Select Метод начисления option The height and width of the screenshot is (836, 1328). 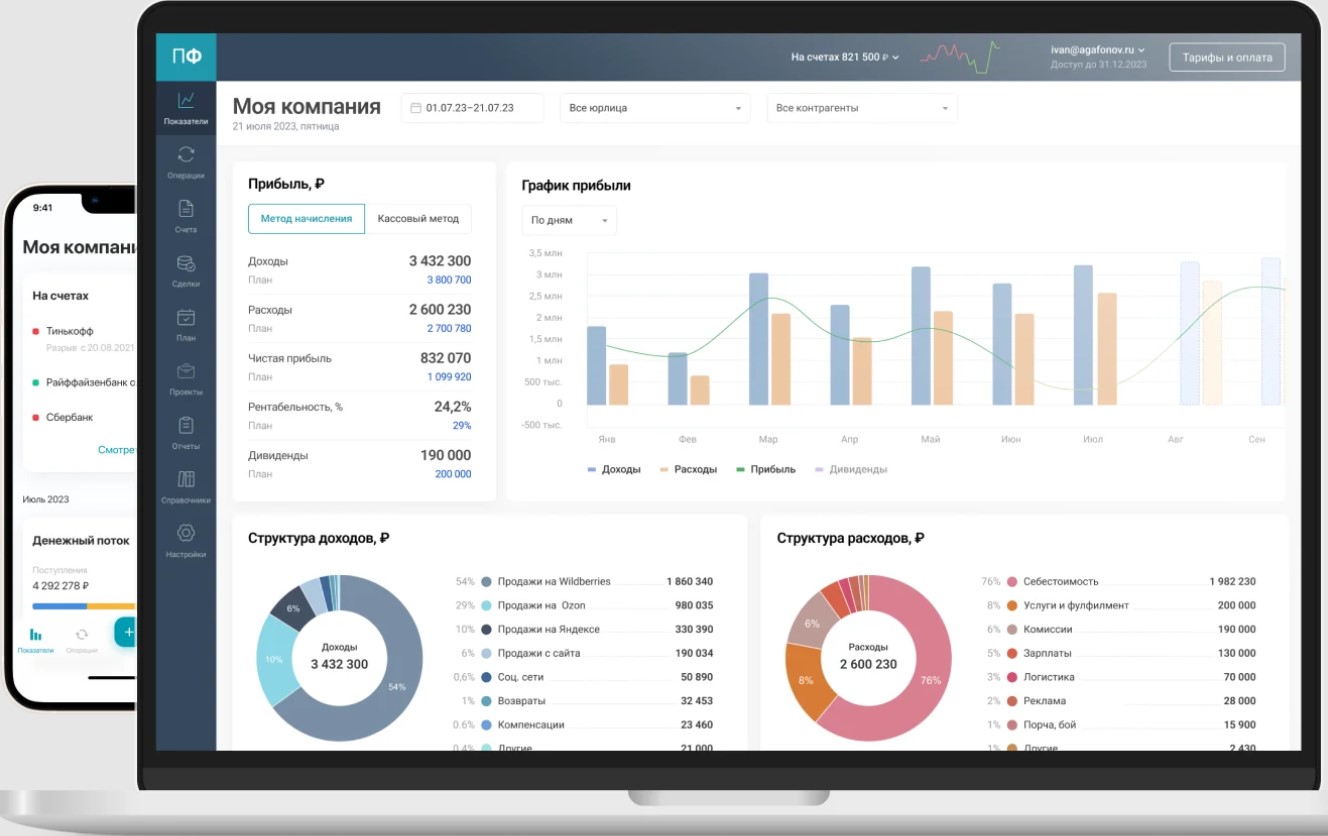(x=306, y=219)
